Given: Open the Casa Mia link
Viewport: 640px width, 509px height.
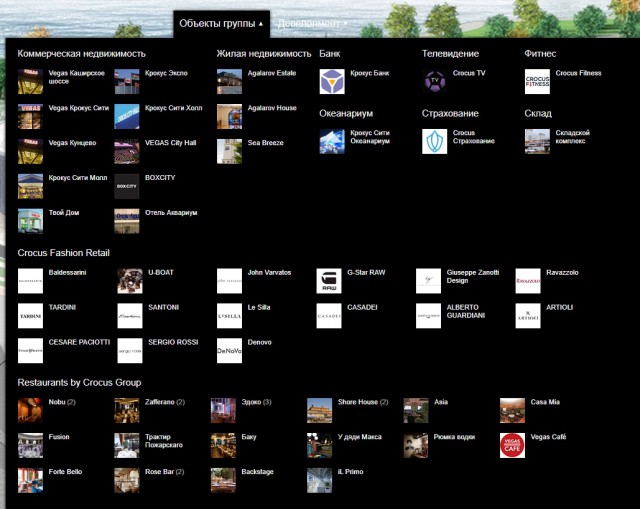Looking at the screenshot, I should [x=545, y=402].
